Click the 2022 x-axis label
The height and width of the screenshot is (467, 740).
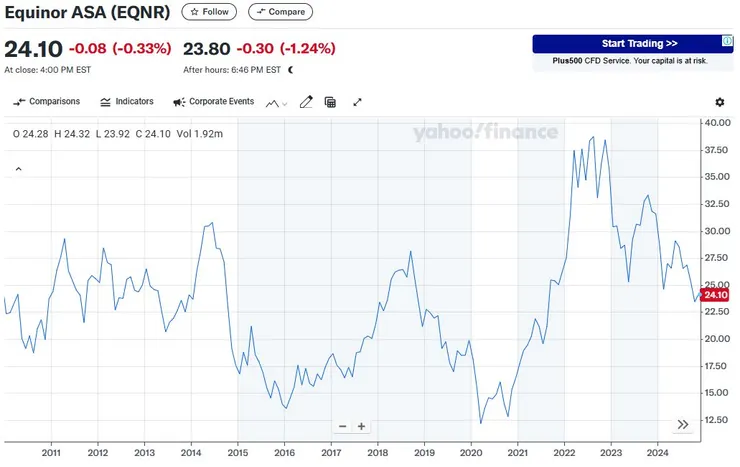(564, 453)
